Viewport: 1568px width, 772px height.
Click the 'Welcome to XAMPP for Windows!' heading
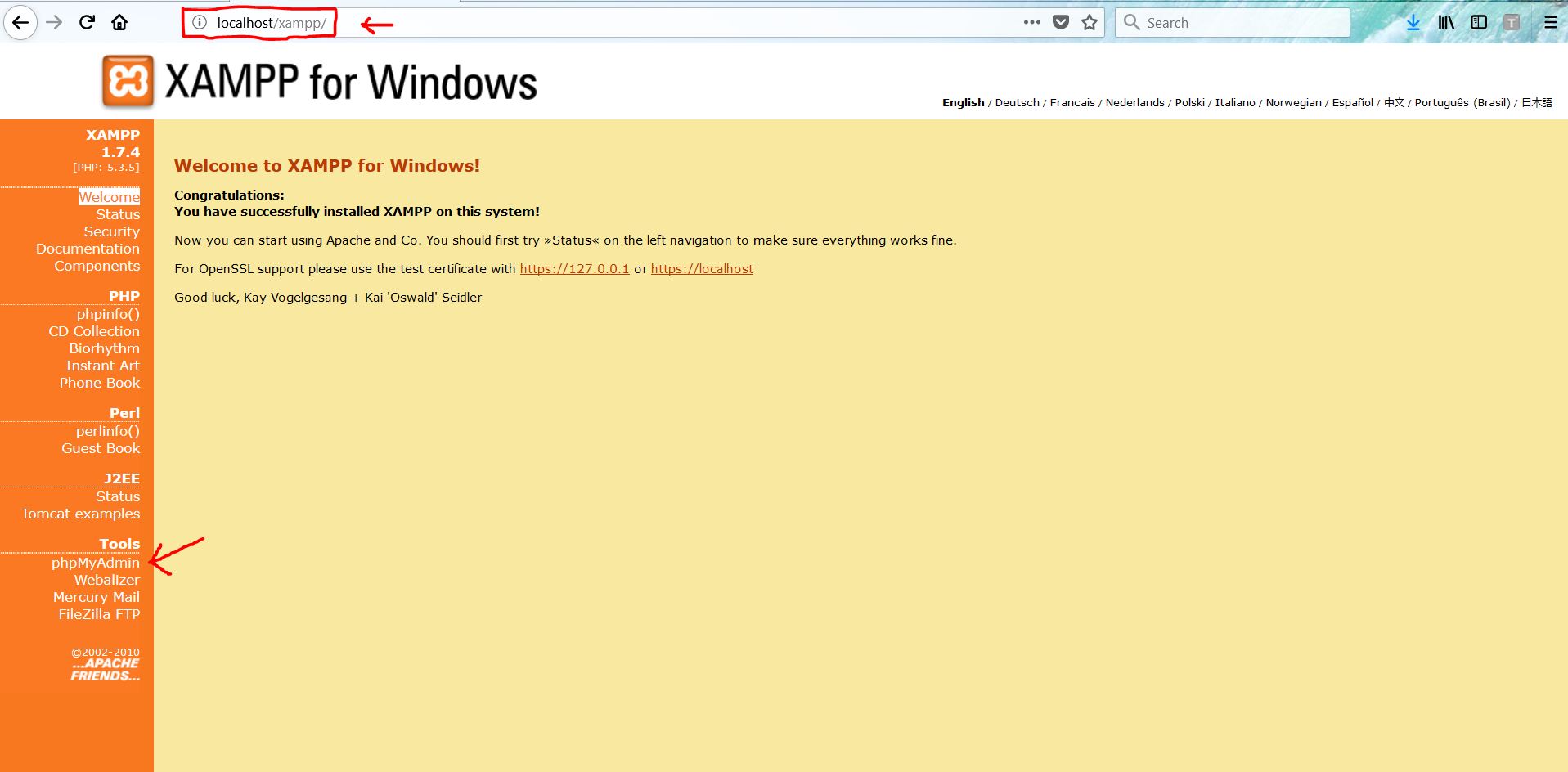pos(327,166)
